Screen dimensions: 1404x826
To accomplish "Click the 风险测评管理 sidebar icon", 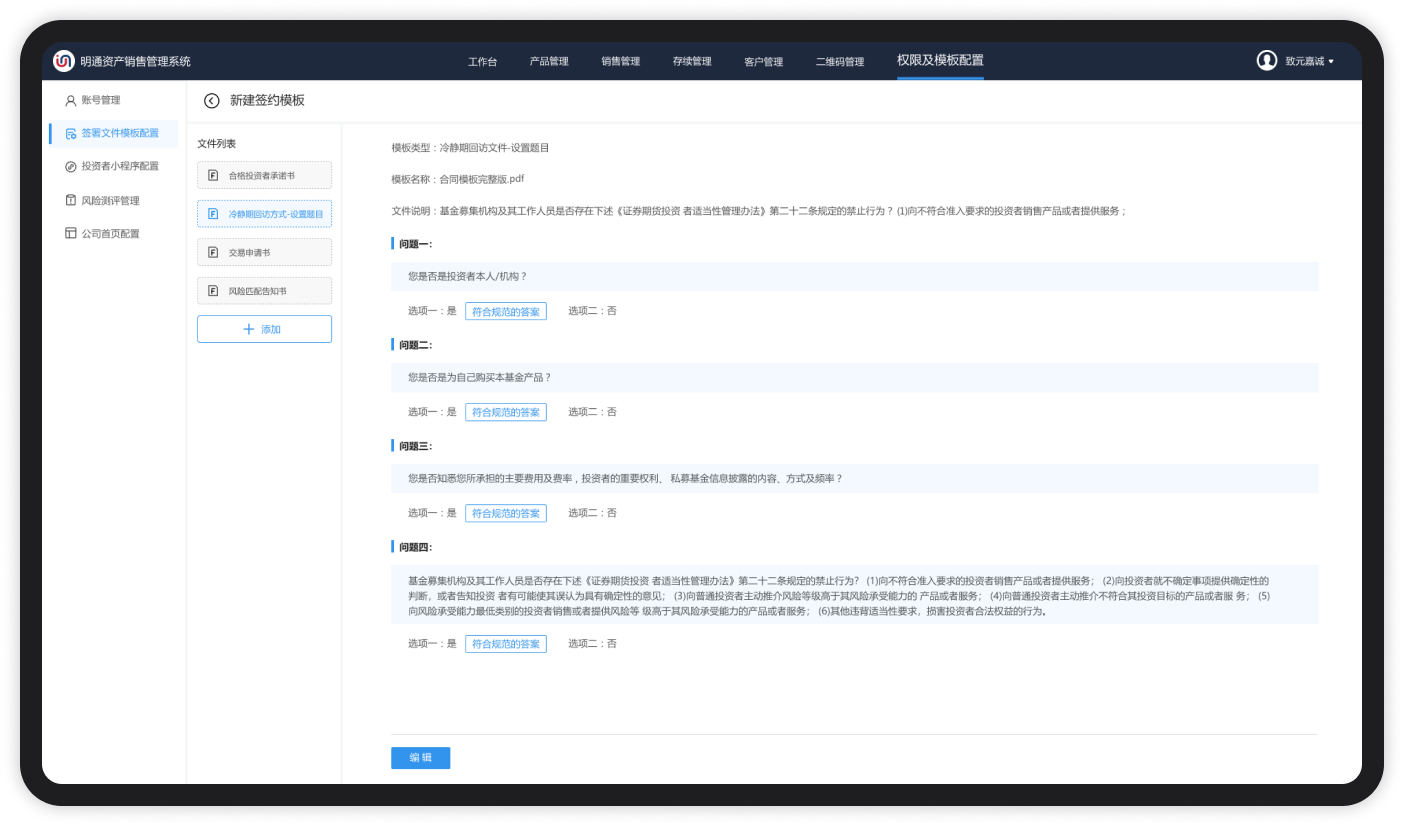I will click(70, 201).
